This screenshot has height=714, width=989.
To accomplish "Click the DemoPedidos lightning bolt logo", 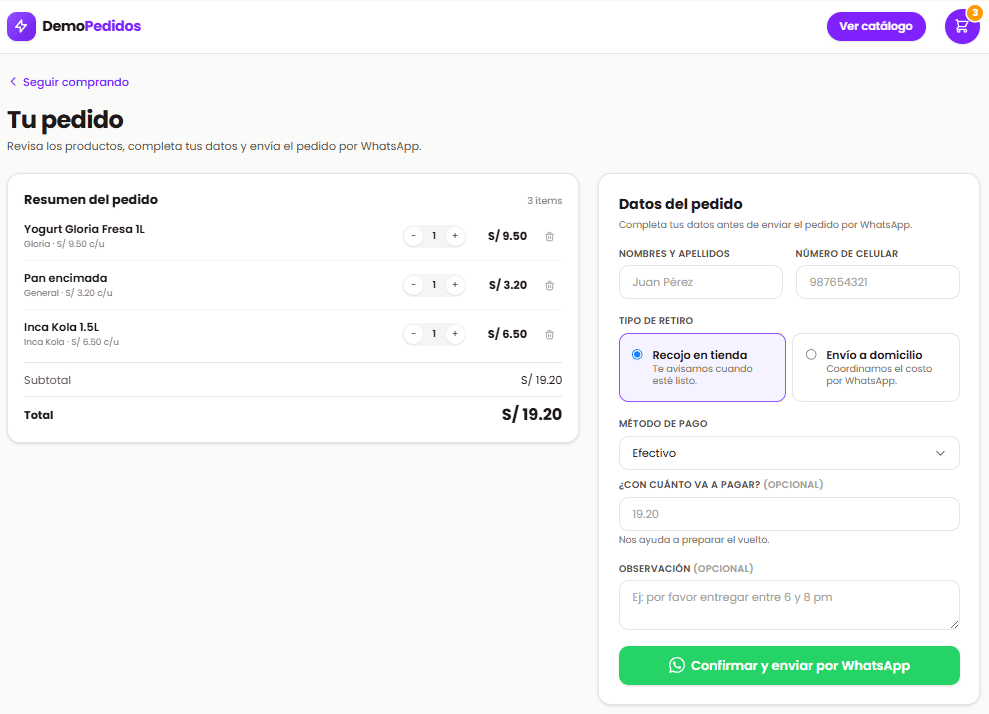I will 21,26.
